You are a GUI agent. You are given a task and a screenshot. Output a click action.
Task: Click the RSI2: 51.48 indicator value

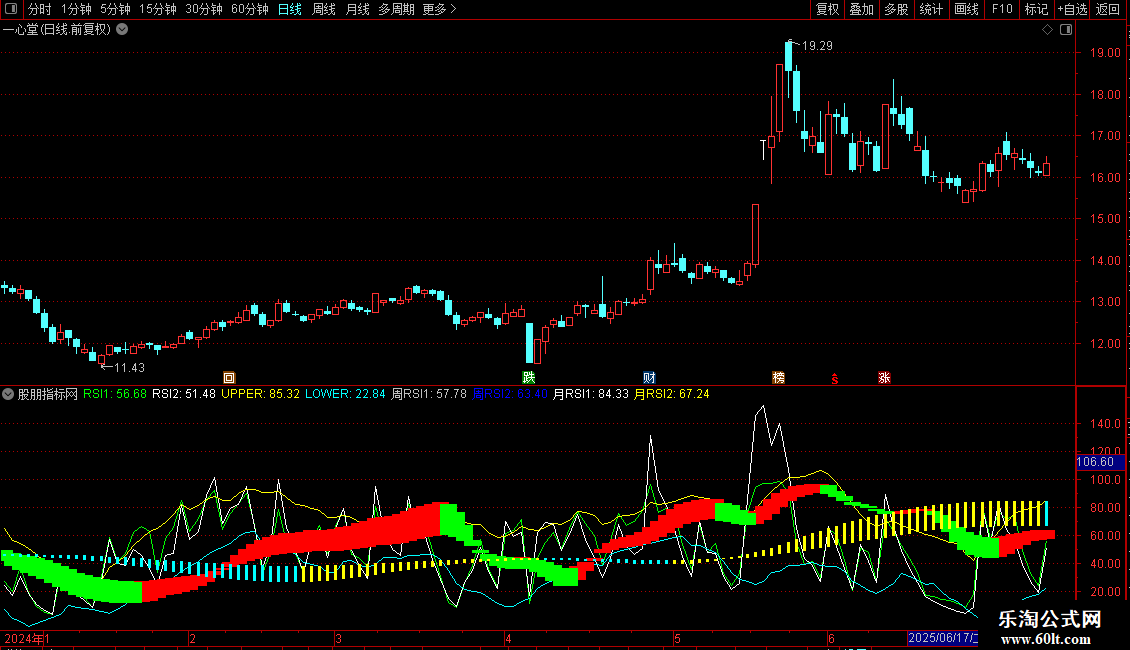(184, 394)
